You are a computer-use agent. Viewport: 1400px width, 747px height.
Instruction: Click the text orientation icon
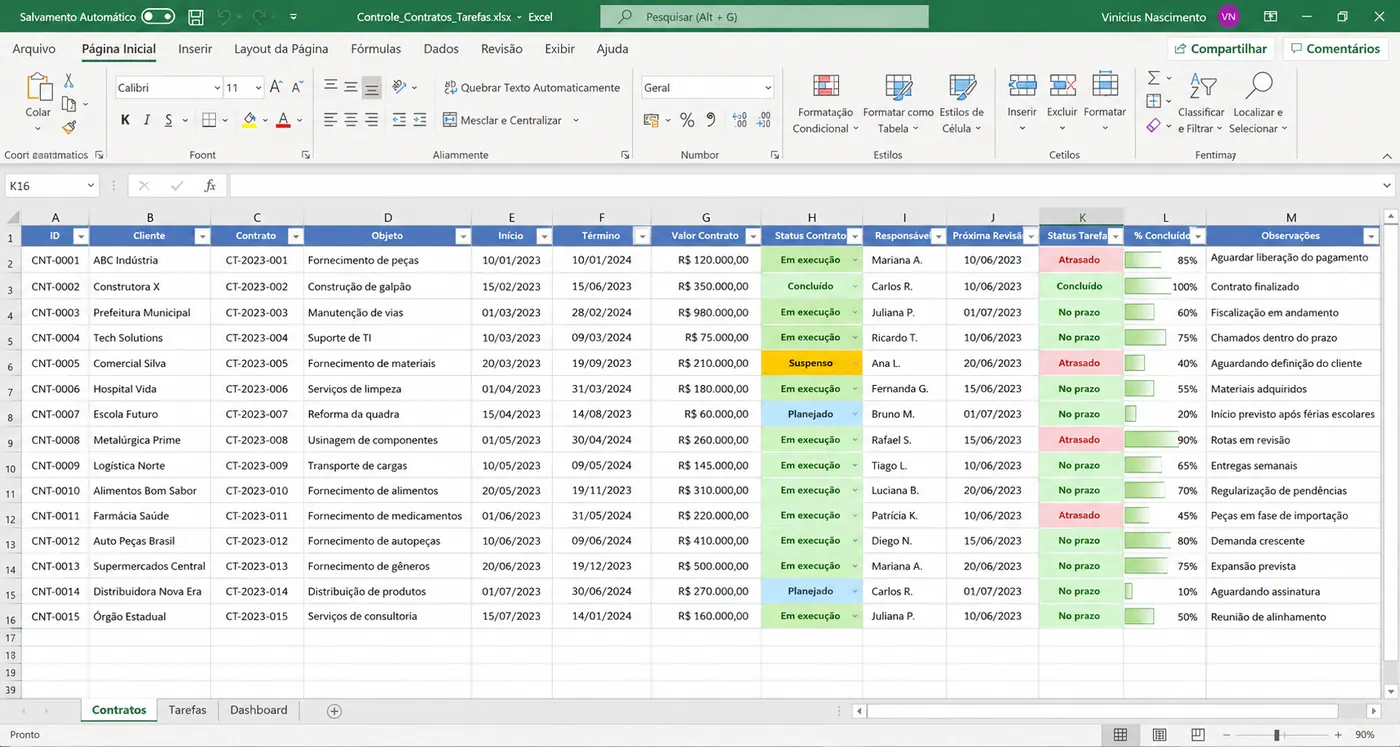(x=400, y=88)
